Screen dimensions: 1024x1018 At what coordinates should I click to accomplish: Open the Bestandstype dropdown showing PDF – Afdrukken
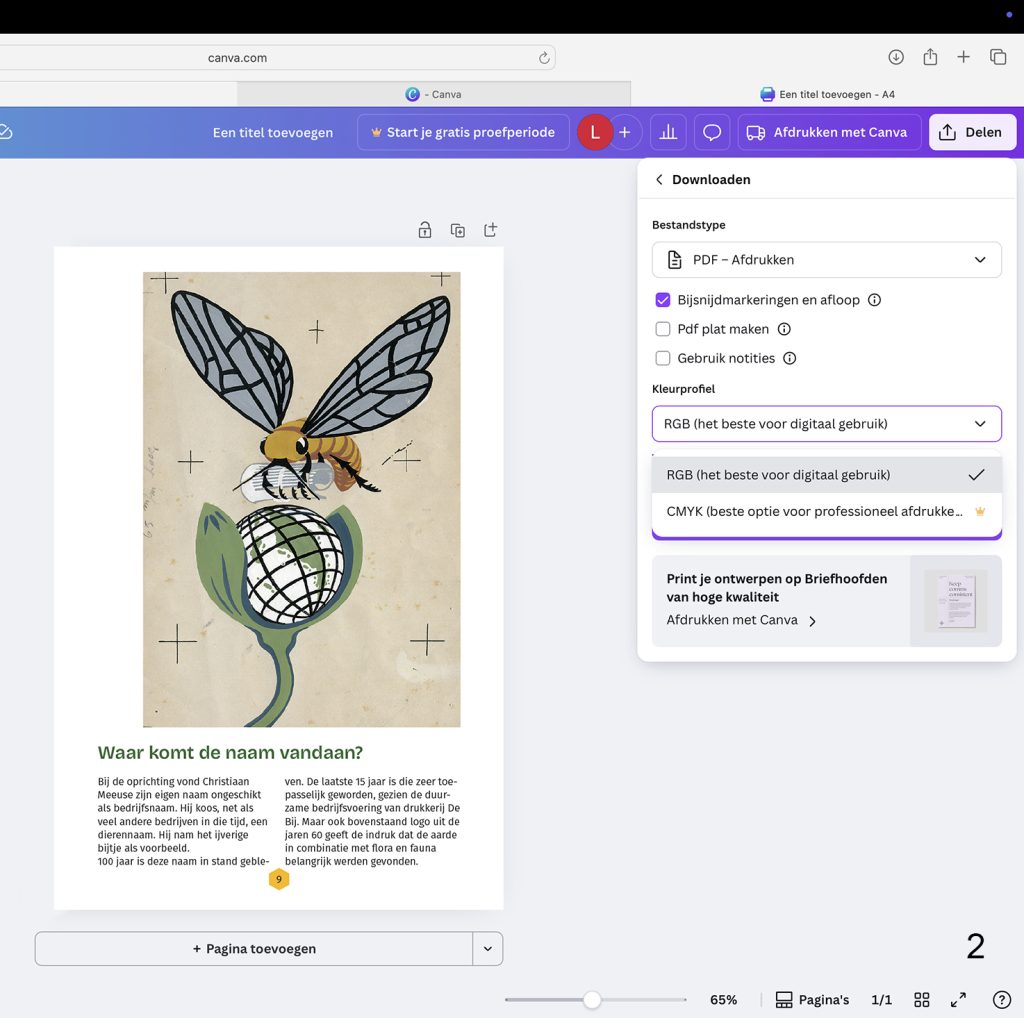826,259
